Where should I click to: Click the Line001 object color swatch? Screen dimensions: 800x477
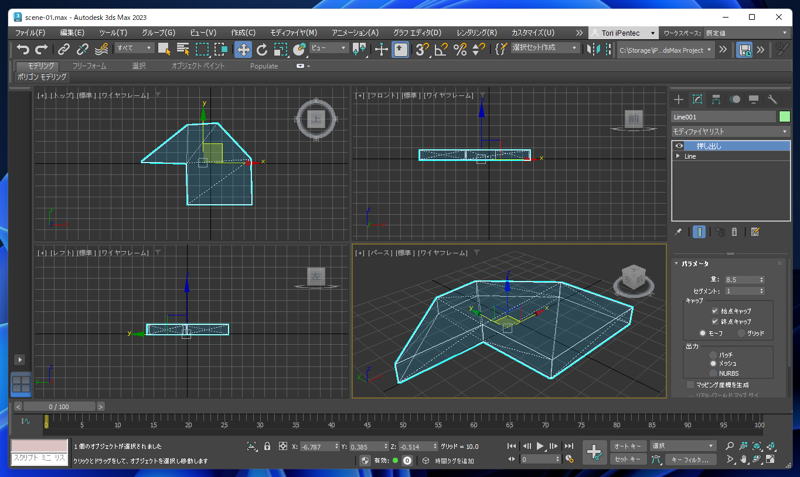[784, 117]
